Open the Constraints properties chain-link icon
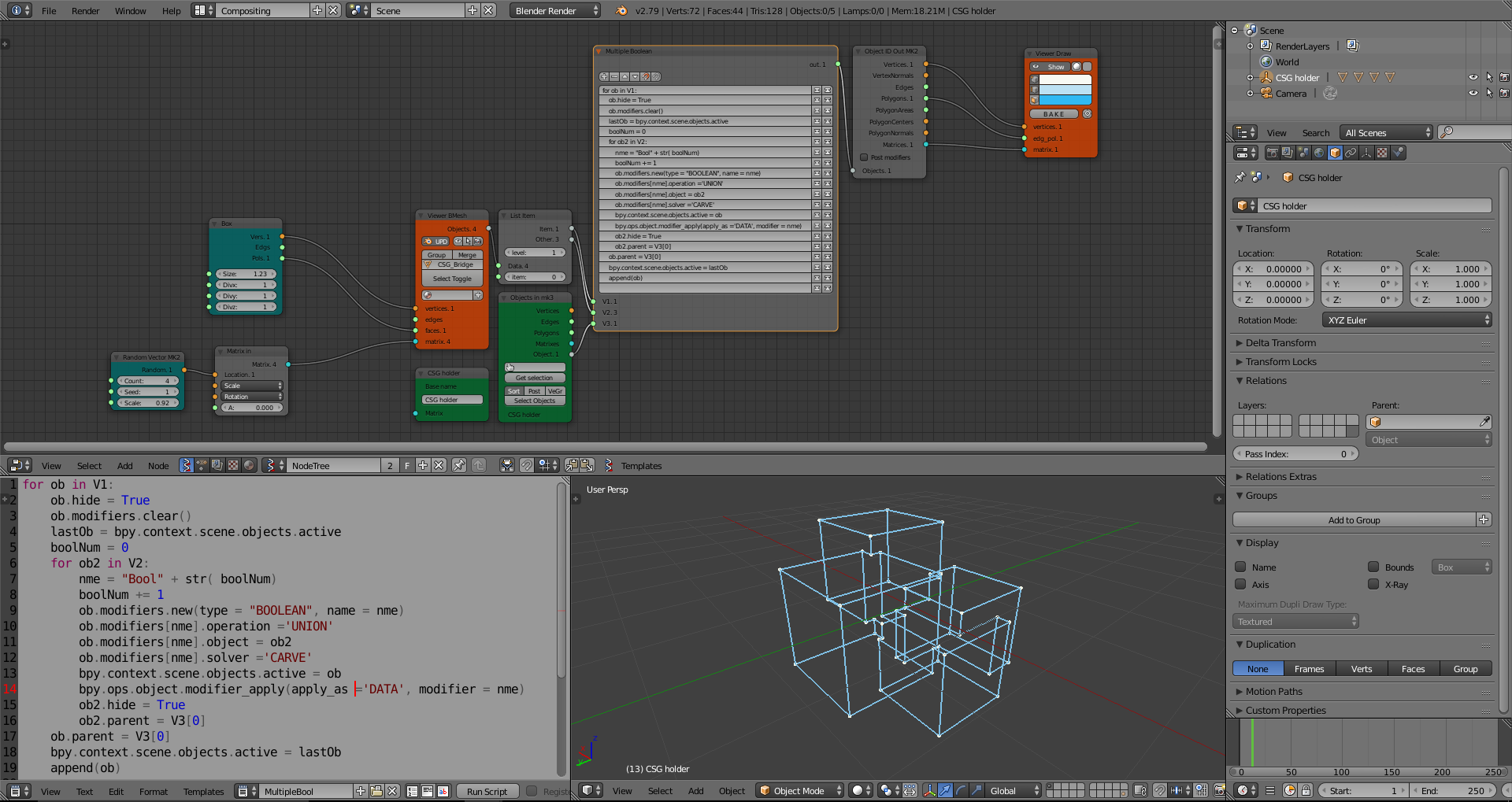 click(x=1351, y=153)
